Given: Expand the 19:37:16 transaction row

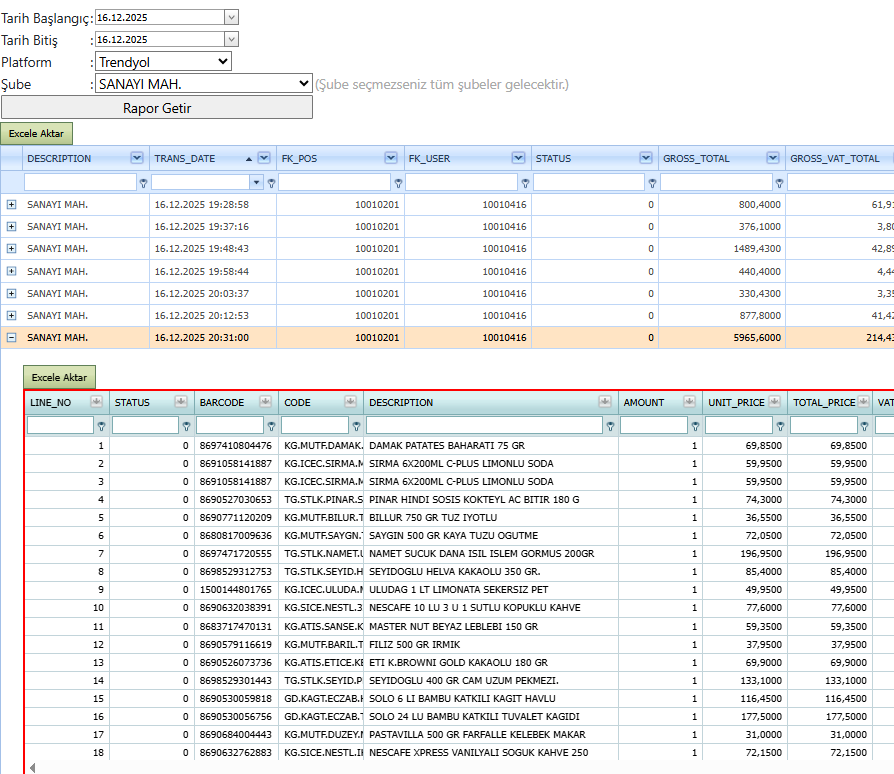Looking at the screenshot, I should pos(11,226).
